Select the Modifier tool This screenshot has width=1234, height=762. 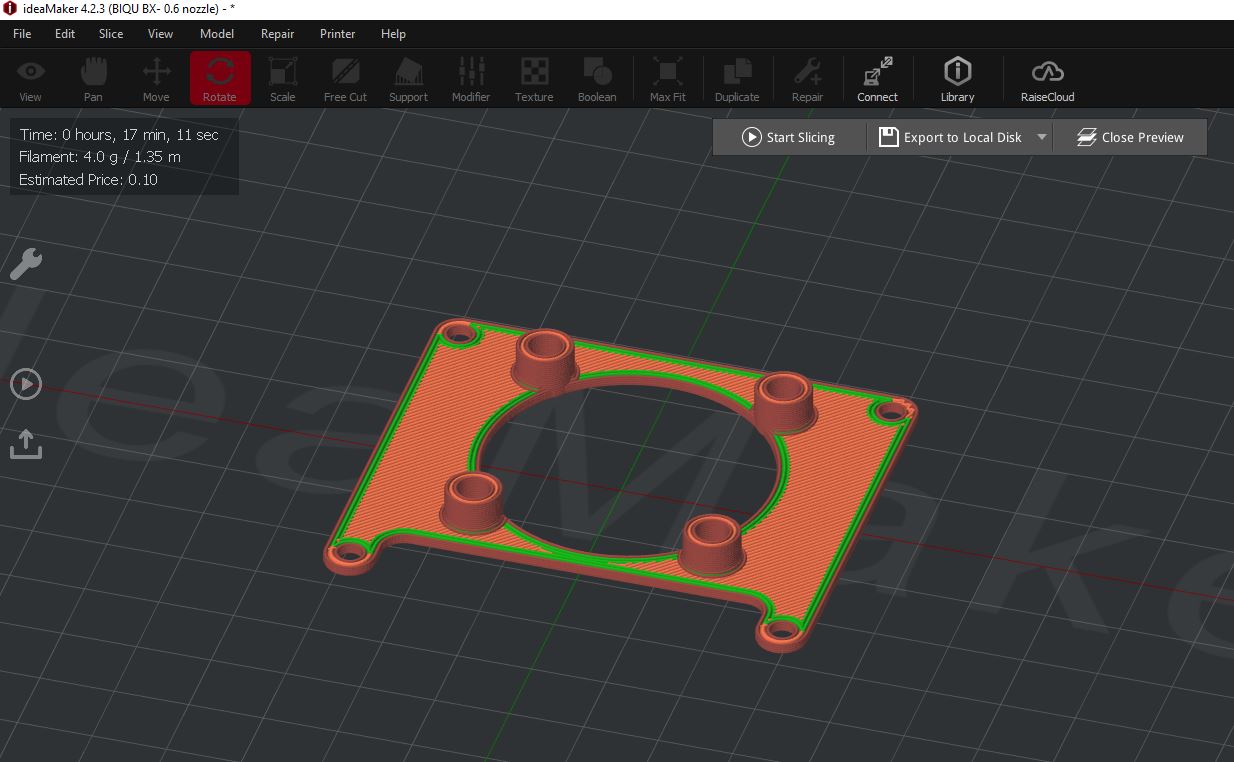470,78
